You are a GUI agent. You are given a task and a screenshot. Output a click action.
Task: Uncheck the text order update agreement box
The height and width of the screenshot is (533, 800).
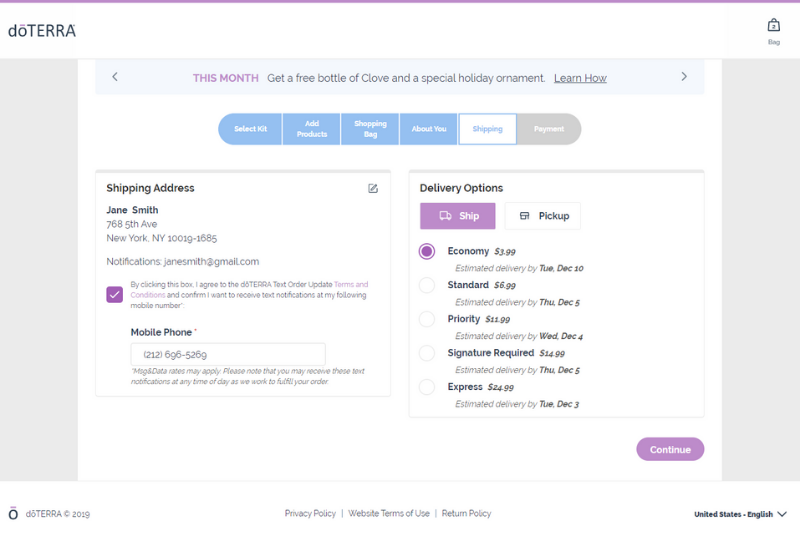point(115,294)
